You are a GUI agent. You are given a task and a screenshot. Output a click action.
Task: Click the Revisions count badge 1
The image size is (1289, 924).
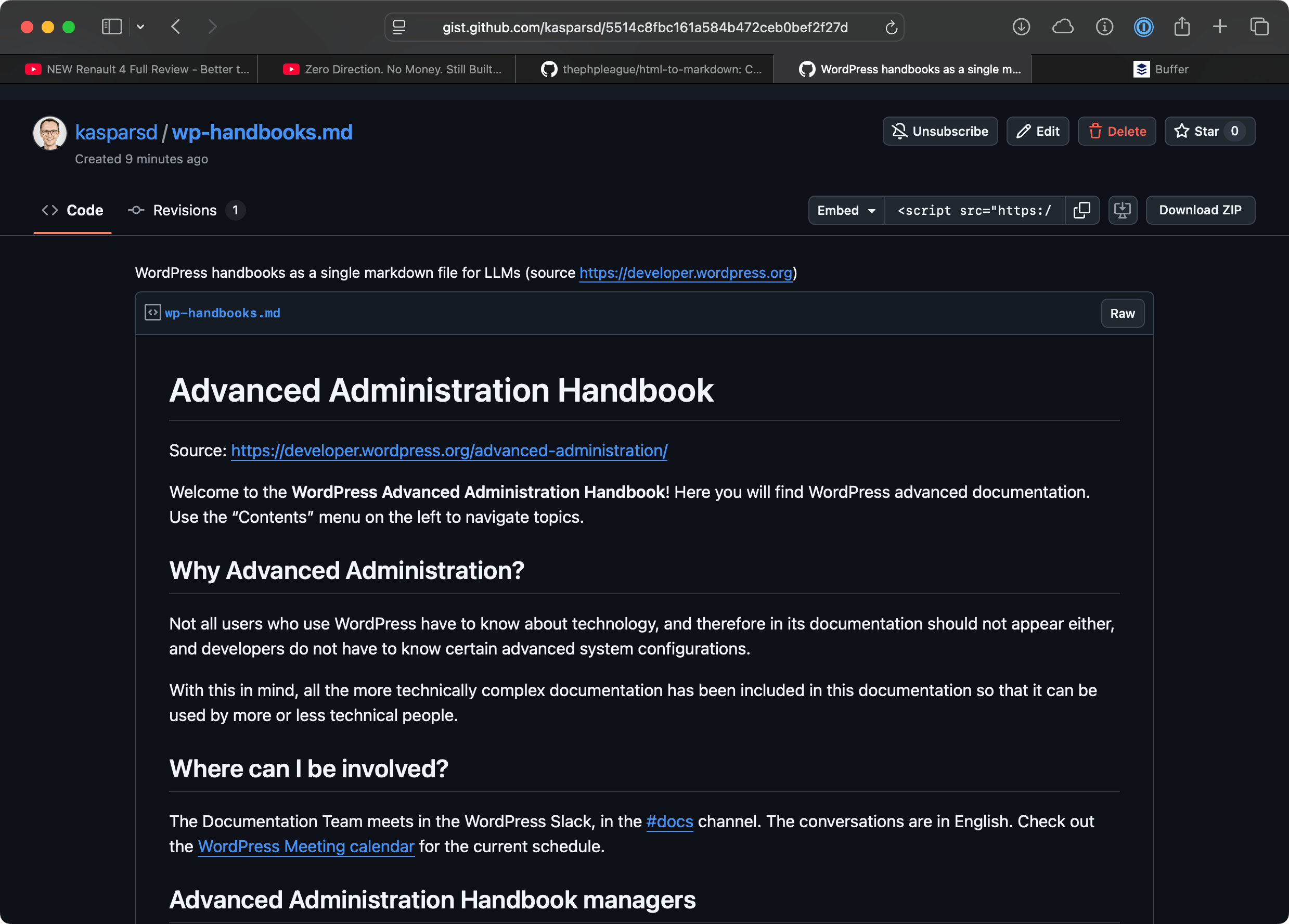[x=235, y=210]
